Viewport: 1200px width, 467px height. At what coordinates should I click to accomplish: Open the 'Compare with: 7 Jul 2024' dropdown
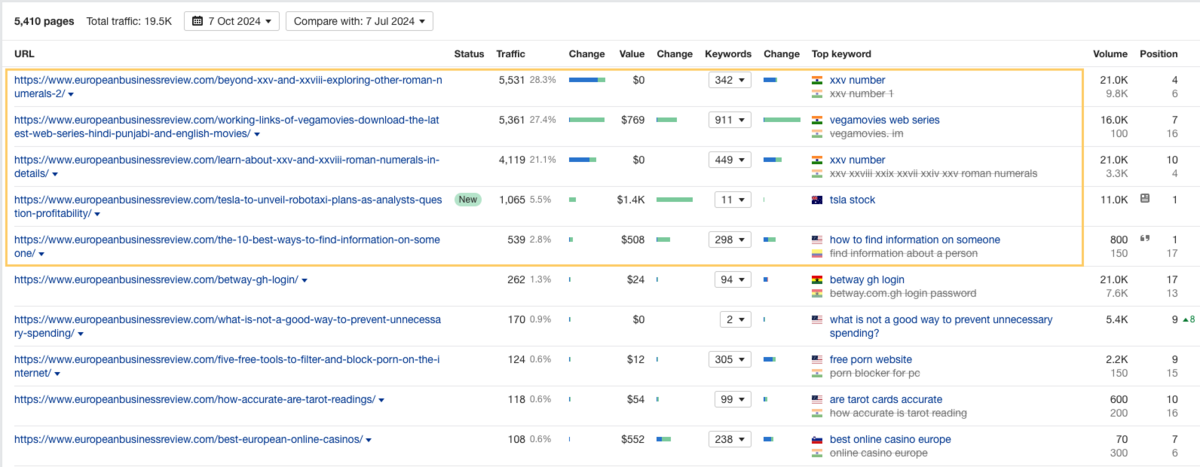(359, 21)
